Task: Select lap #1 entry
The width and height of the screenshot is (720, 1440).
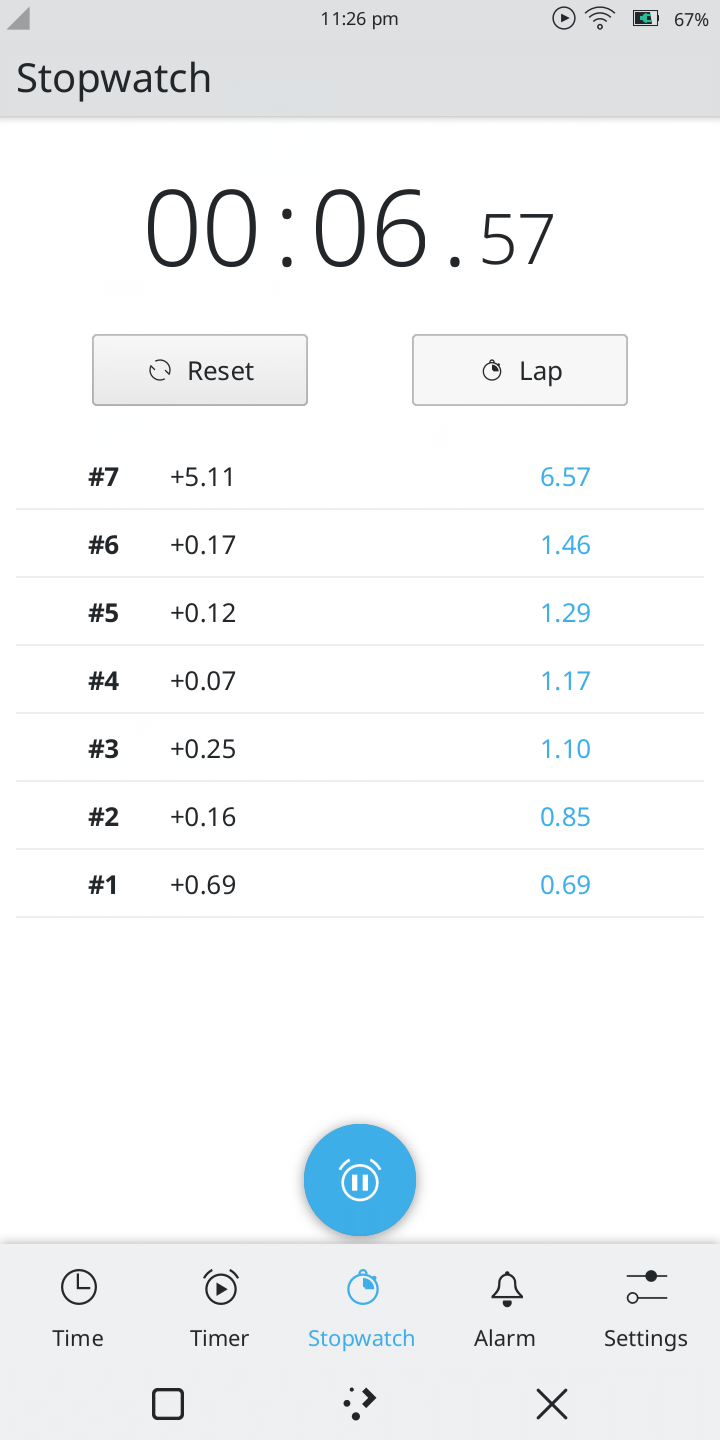Action: point(360,884)
